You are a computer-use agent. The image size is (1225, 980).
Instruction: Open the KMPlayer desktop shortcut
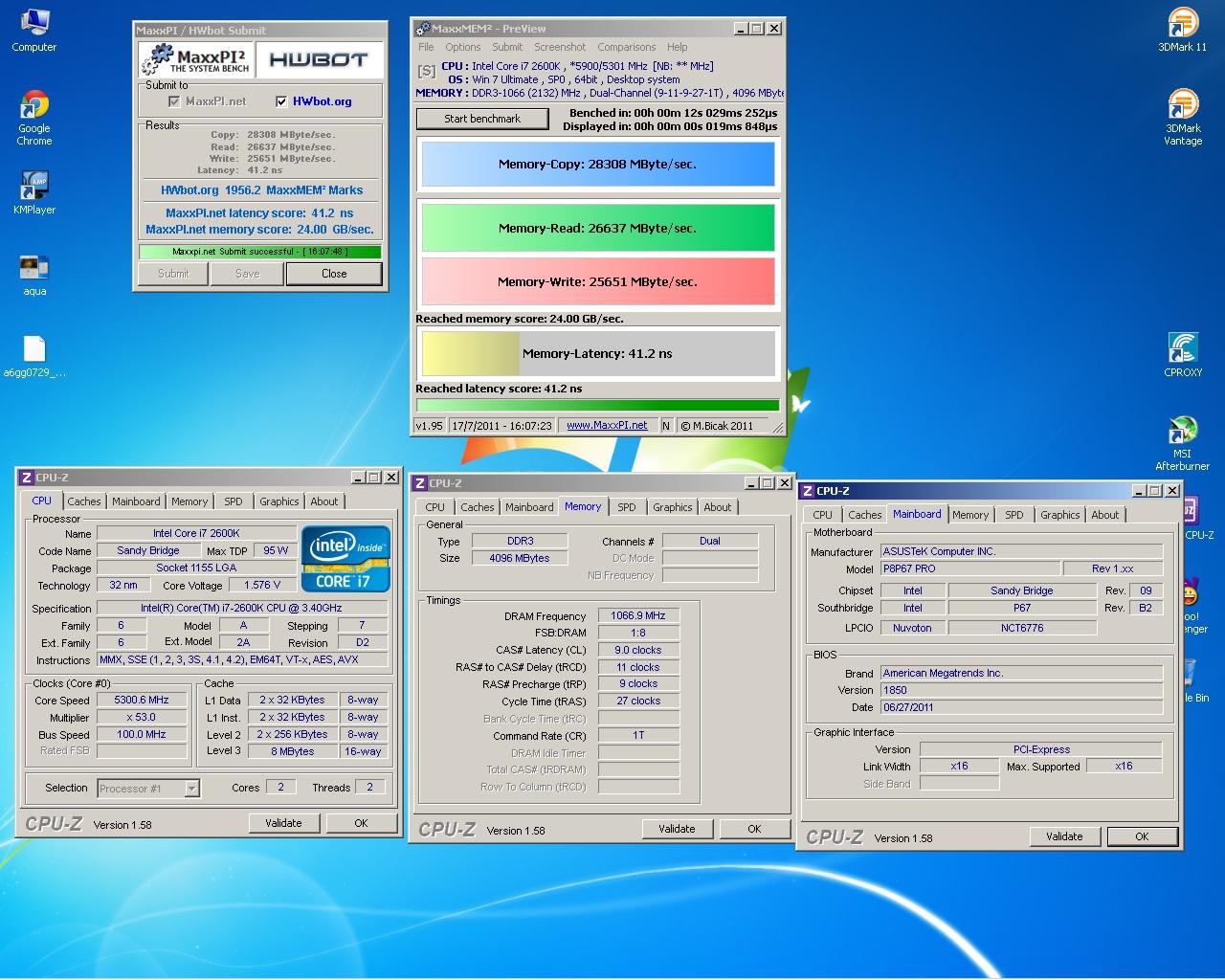[x=34, y=192]
